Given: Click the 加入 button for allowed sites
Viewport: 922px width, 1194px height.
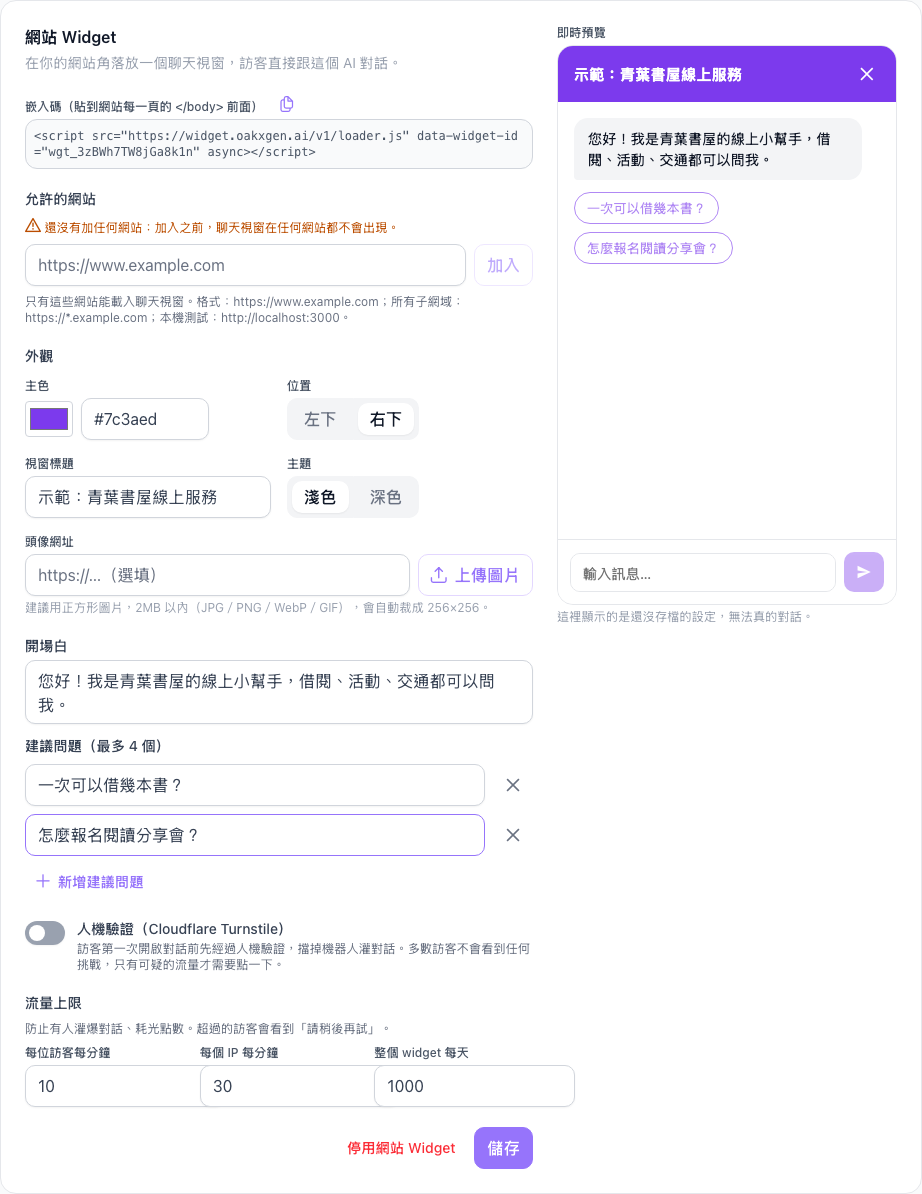Looking at the screenshot, I should pyautogui.click(x=502, y=265).
